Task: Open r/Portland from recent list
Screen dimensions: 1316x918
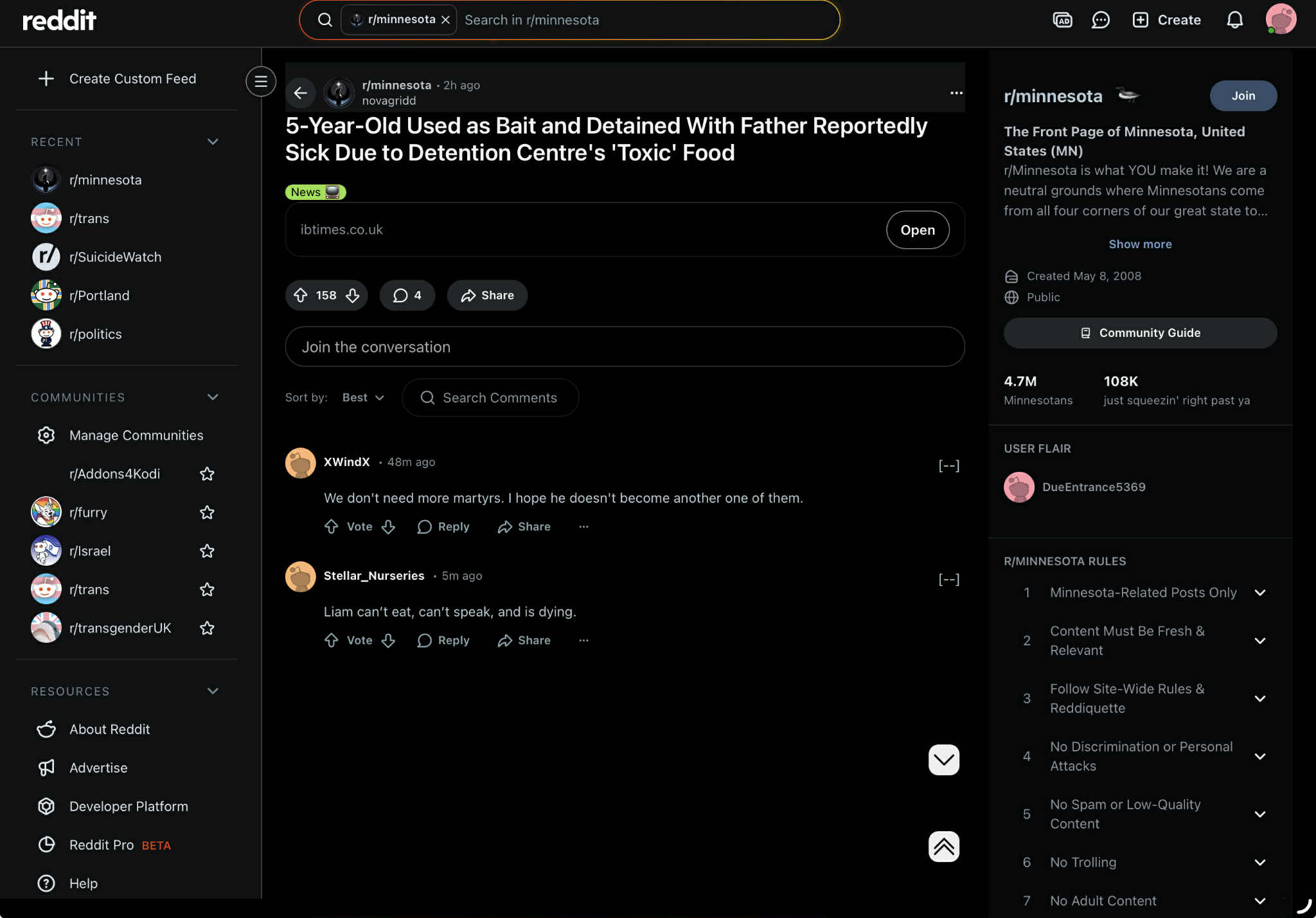Action: point(99,296)
